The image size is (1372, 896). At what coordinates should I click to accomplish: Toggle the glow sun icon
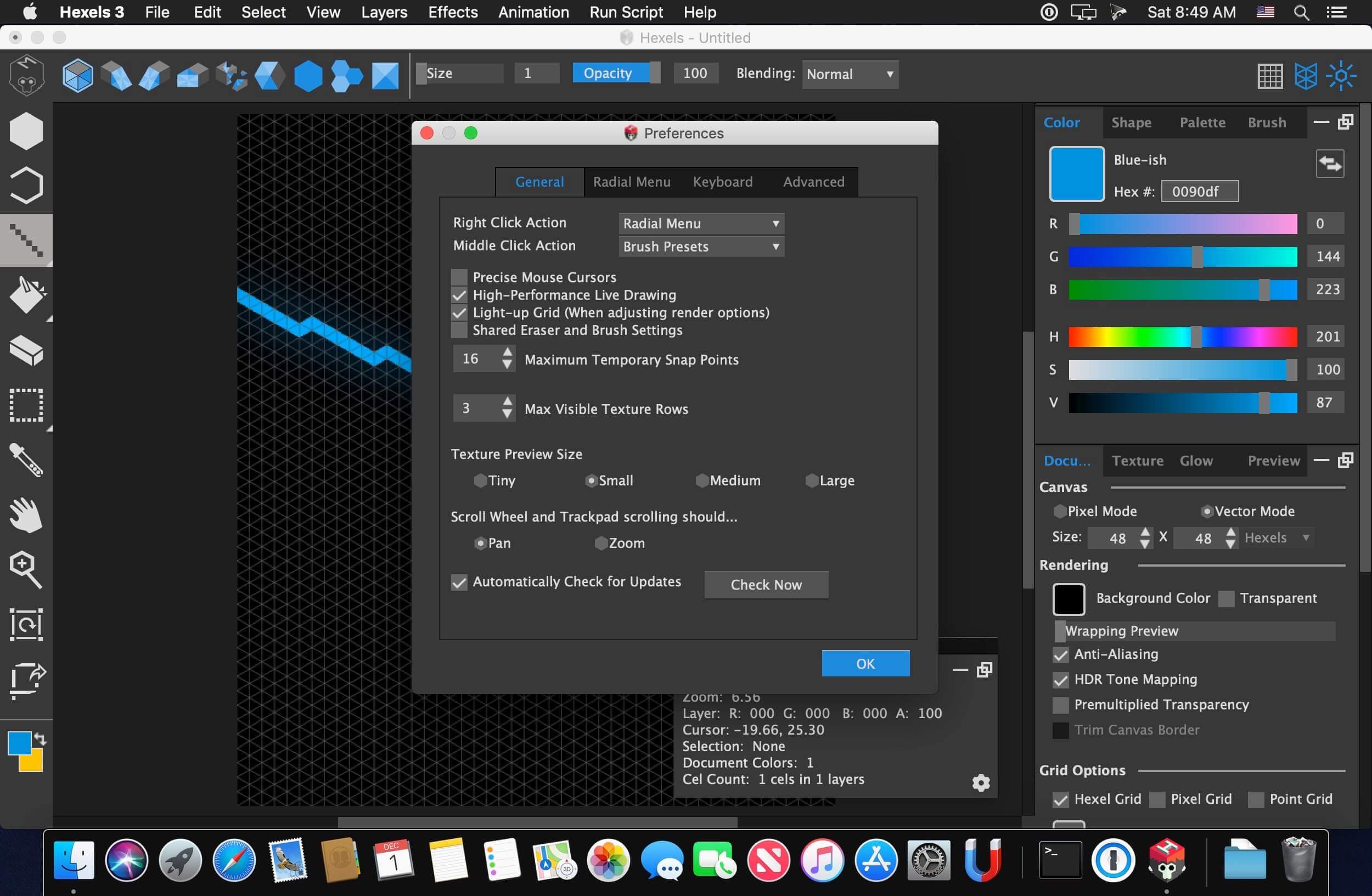tap(1341, 76)
